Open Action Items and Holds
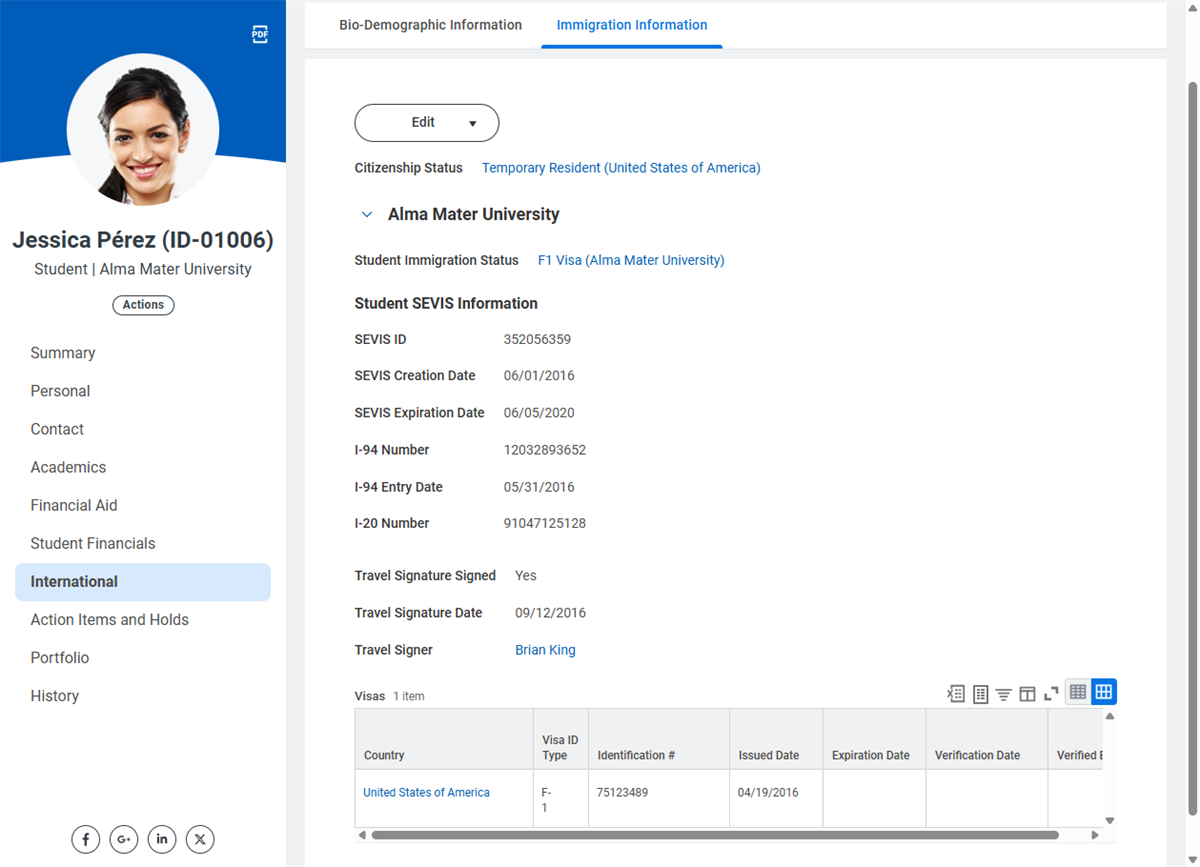The width and height of the screenshot is (1200, 867). click(x=143, y=620)
